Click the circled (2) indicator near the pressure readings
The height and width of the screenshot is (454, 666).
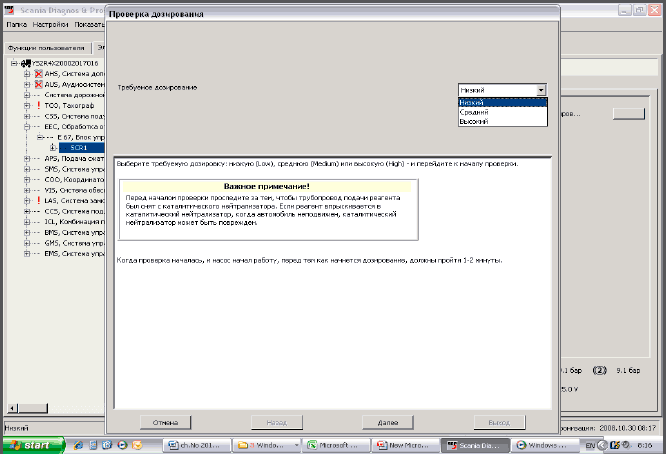tap(599, 370)
